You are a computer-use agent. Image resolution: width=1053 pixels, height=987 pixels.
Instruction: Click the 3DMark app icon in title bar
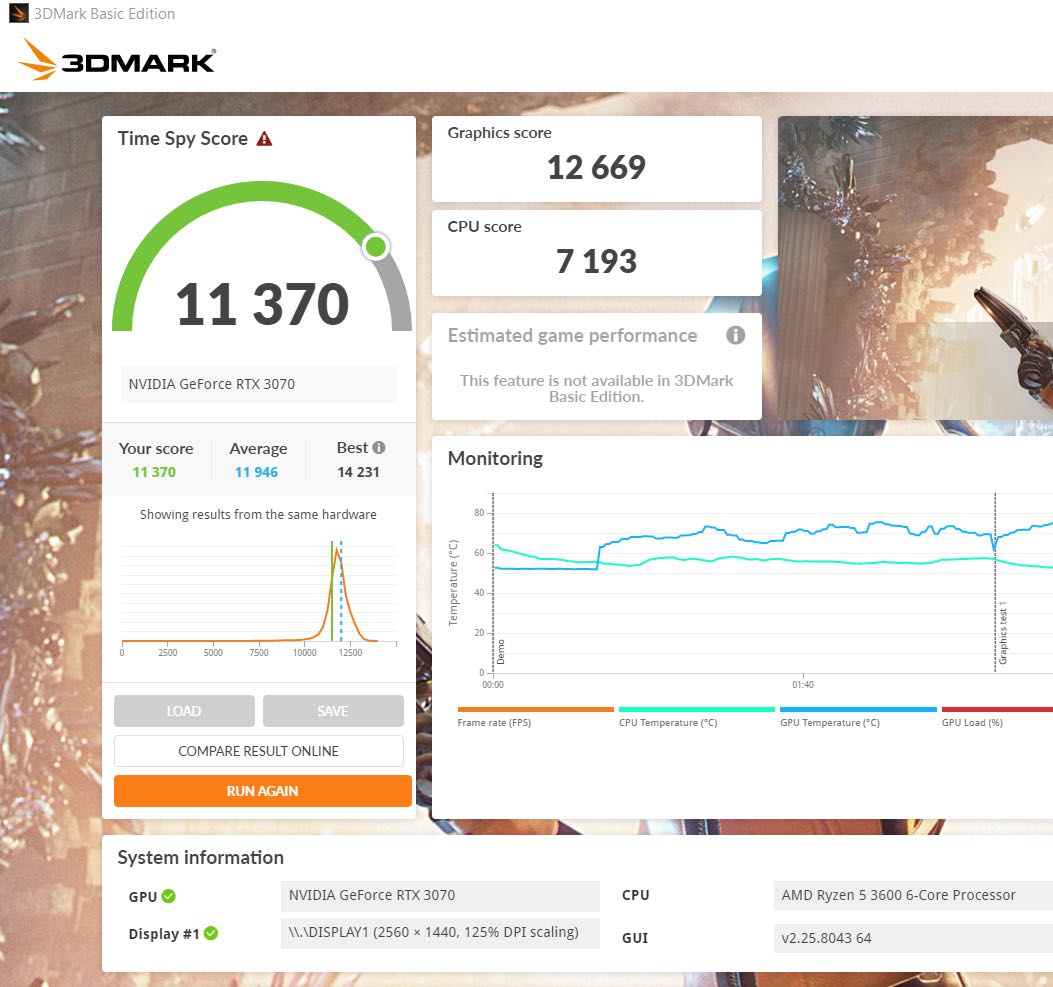[19, 13]
